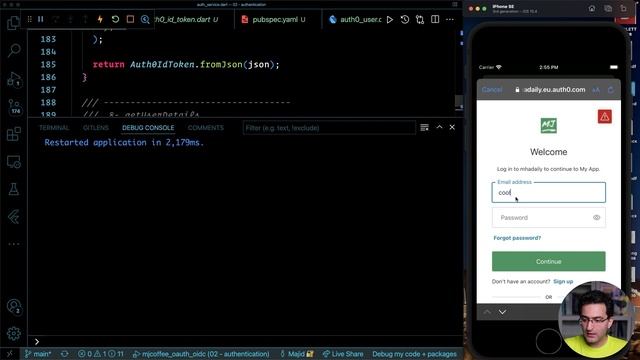Move to next form field with down chevron
640x360 pixels.
pyautogui.click(x=502, y=312)
